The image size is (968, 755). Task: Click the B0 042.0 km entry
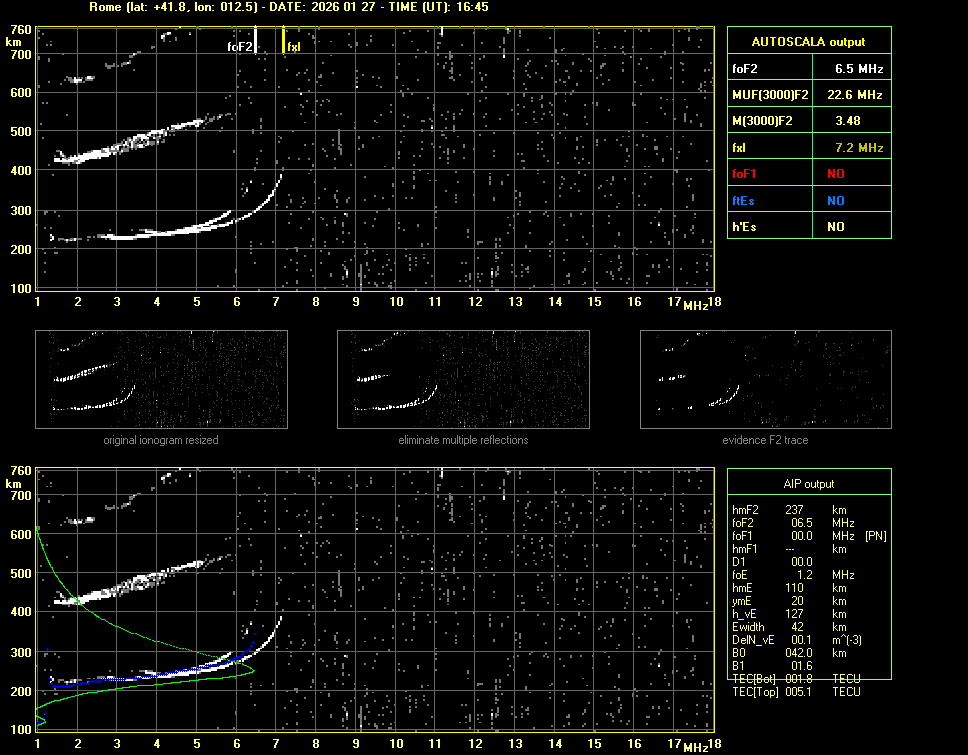[x=790, y=653]
